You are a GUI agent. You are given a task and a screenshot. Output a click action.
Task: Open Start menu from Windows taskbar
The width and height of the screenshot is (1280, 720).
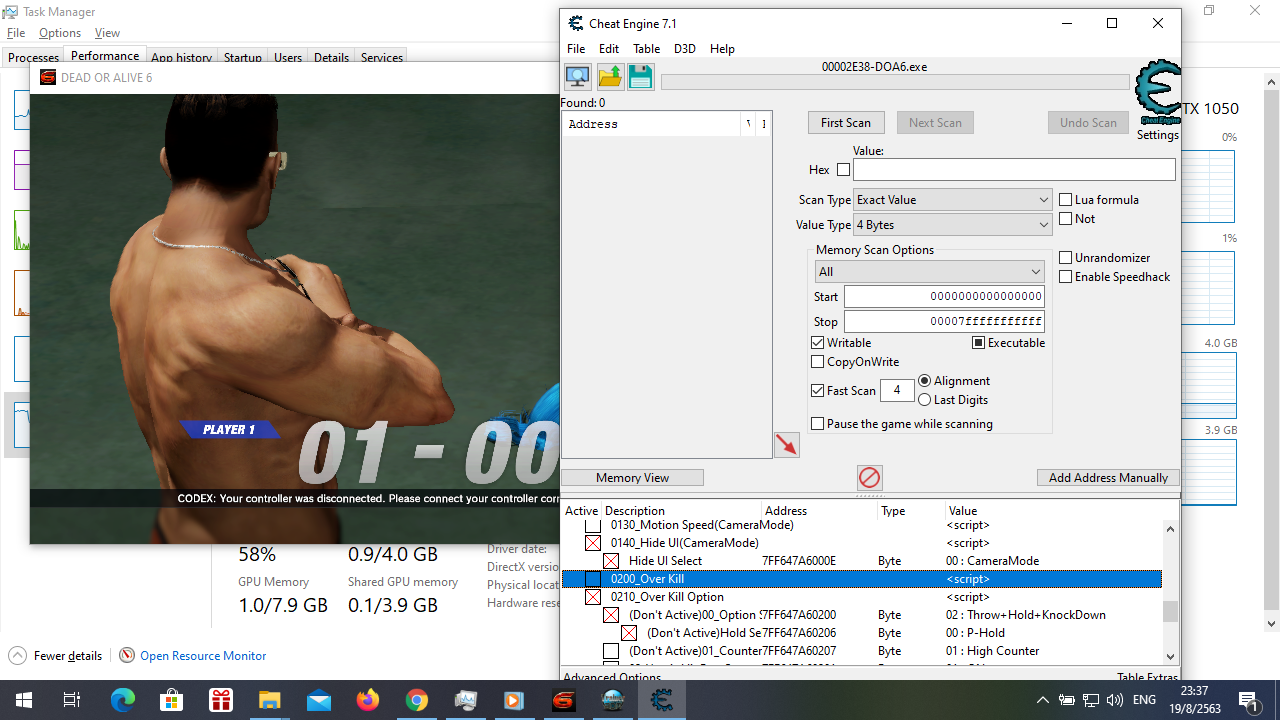[24, 700]
